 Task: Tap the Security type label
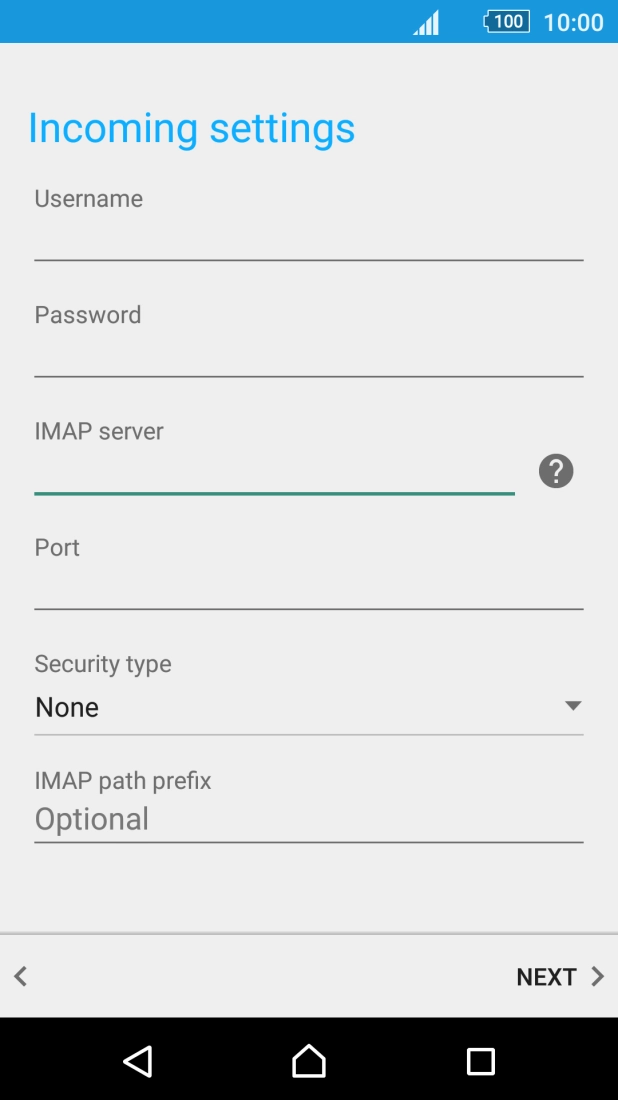coord(103,664)
